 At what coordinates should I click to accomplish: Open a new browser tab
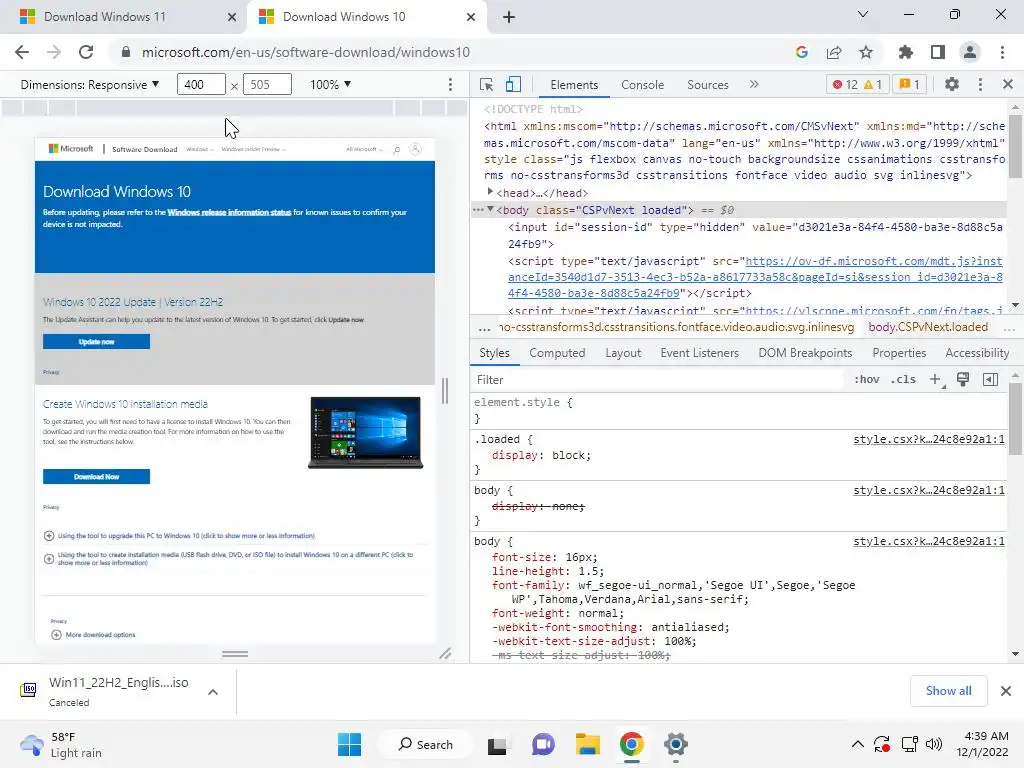click(509, 17)
